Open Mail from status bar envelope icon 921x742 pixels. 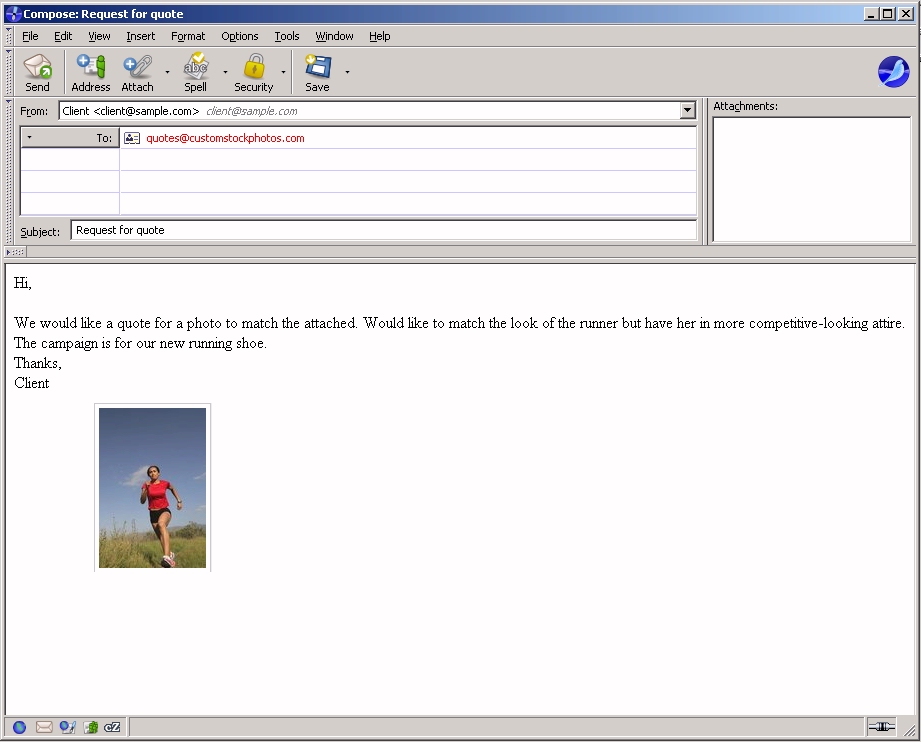[44, 727]
